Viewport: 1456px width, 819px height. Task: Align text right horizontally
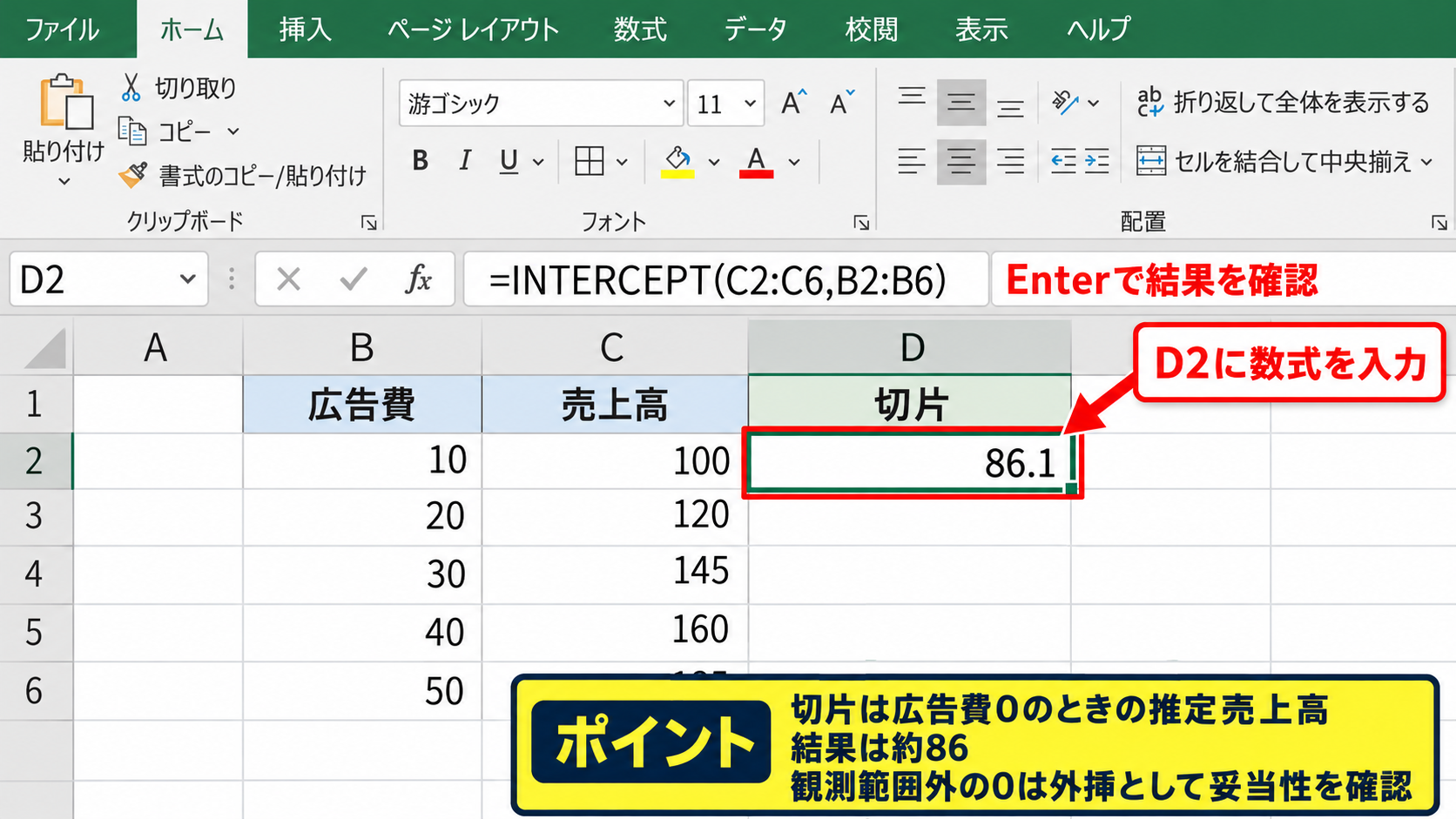1010,162
